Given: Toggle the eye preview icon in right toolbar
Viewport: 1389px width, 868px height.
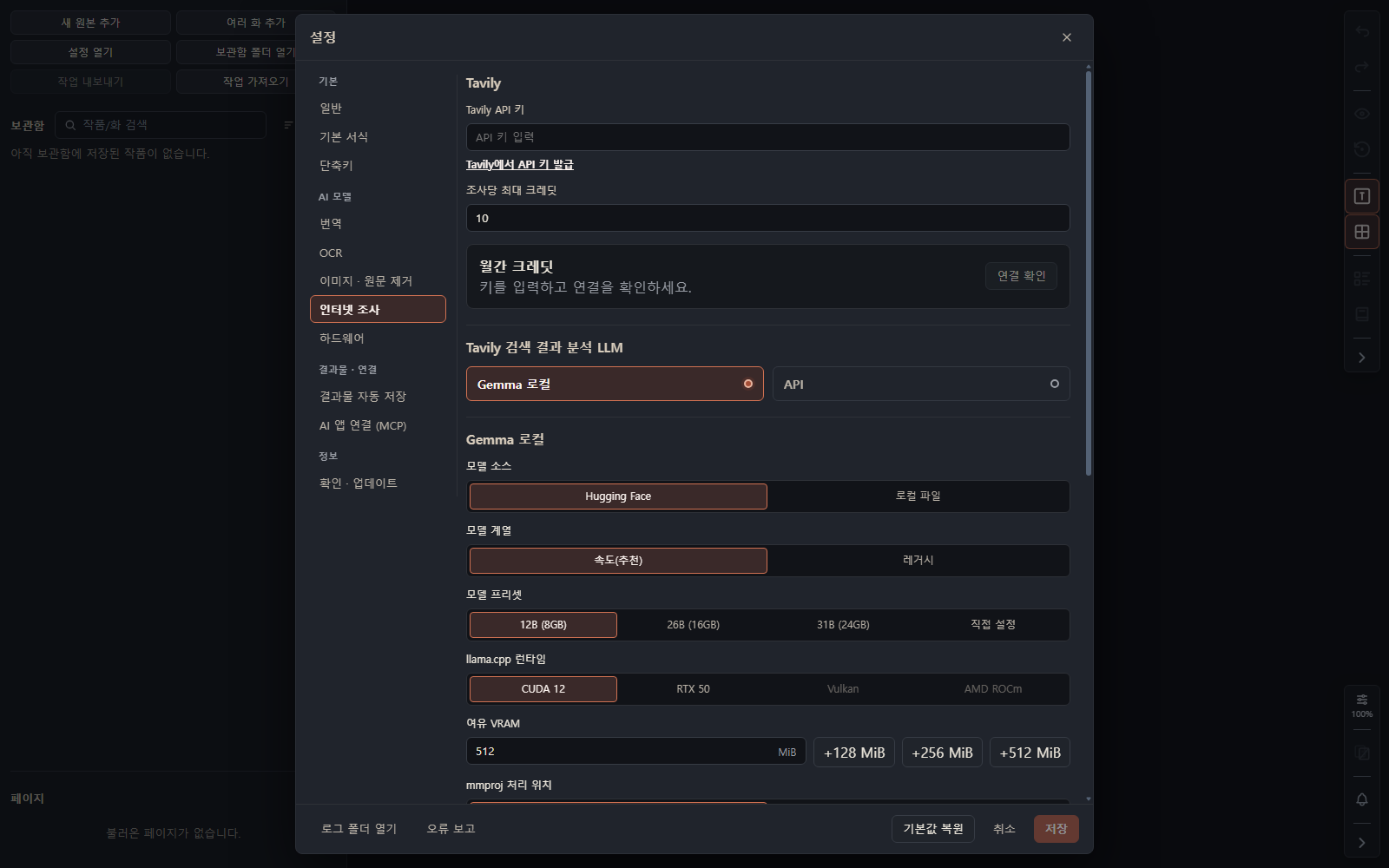Looking at the screenshot, I should (1362, 114).
